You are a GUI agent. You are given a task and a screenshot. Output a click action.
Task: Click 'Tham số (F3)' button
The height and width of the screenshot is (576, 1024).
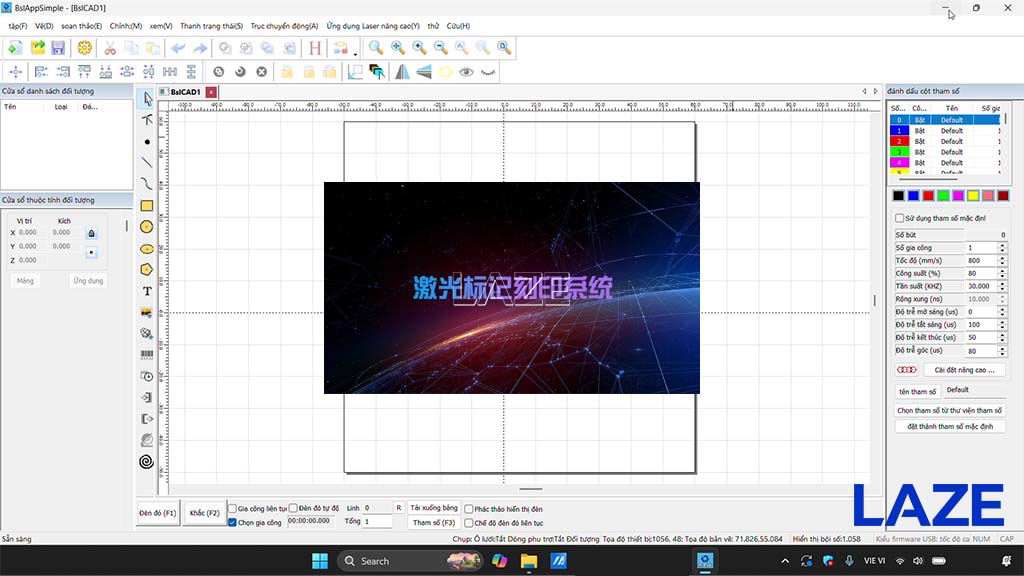434,522
